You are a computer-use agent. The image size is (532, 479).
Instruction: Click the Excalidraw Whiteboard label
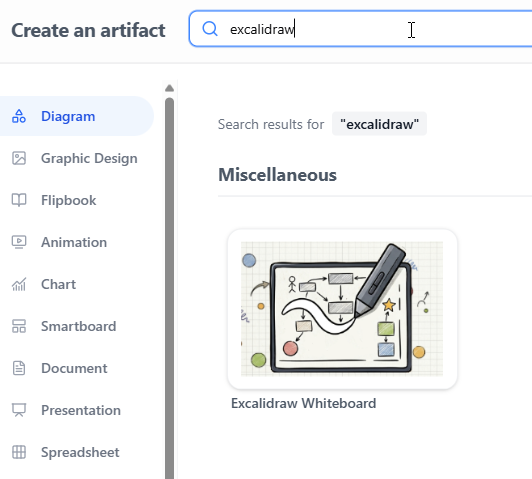[303, 403]
